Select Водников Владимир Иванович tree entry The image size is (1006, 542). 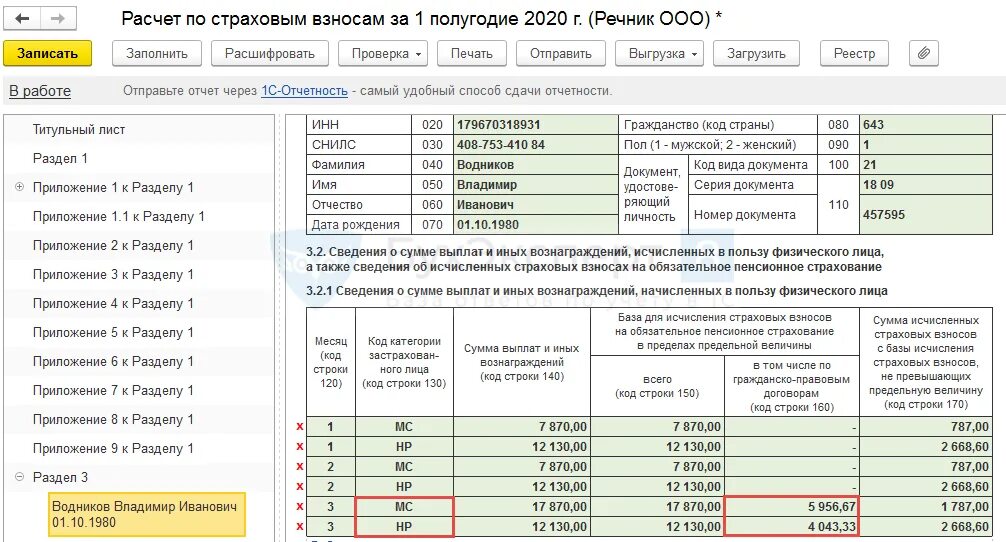[x=147, y=514]
